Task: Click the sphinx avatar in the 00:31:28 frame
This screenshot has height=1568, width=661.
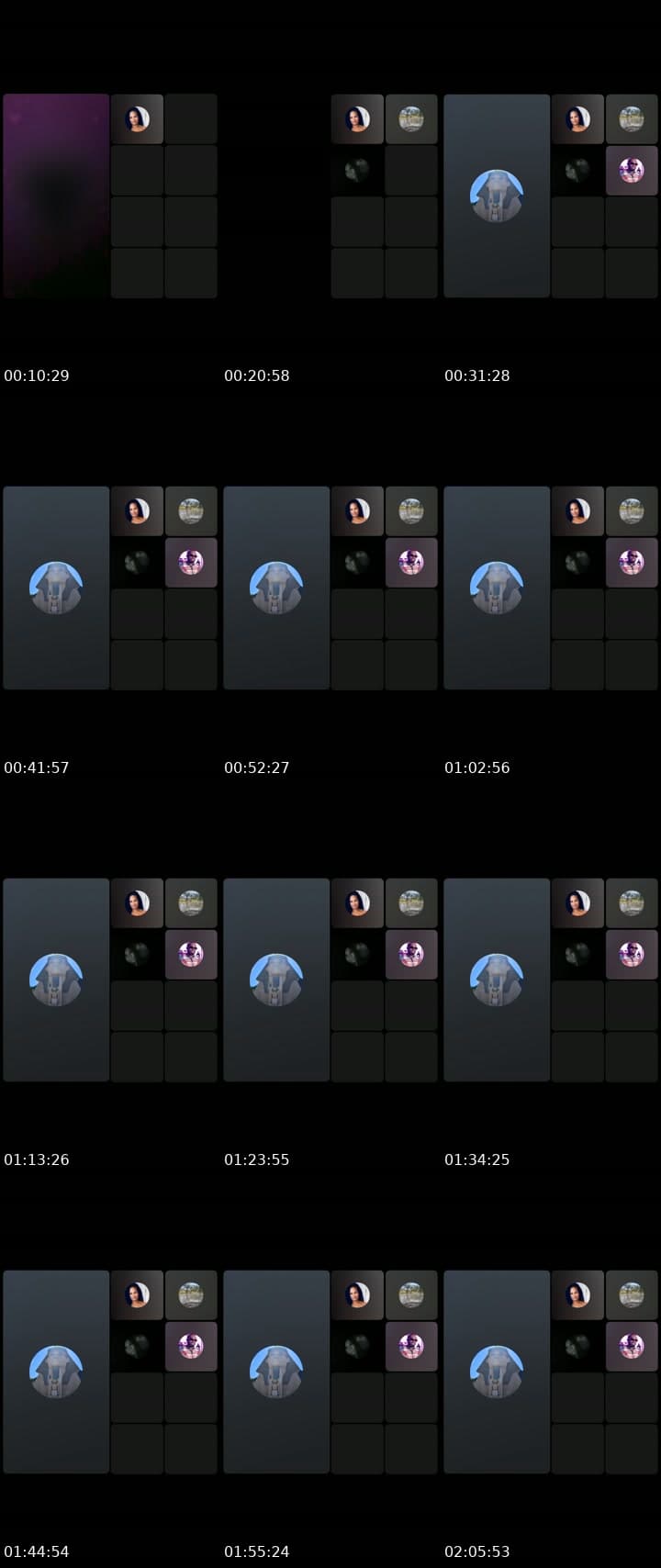Action: 497,196
